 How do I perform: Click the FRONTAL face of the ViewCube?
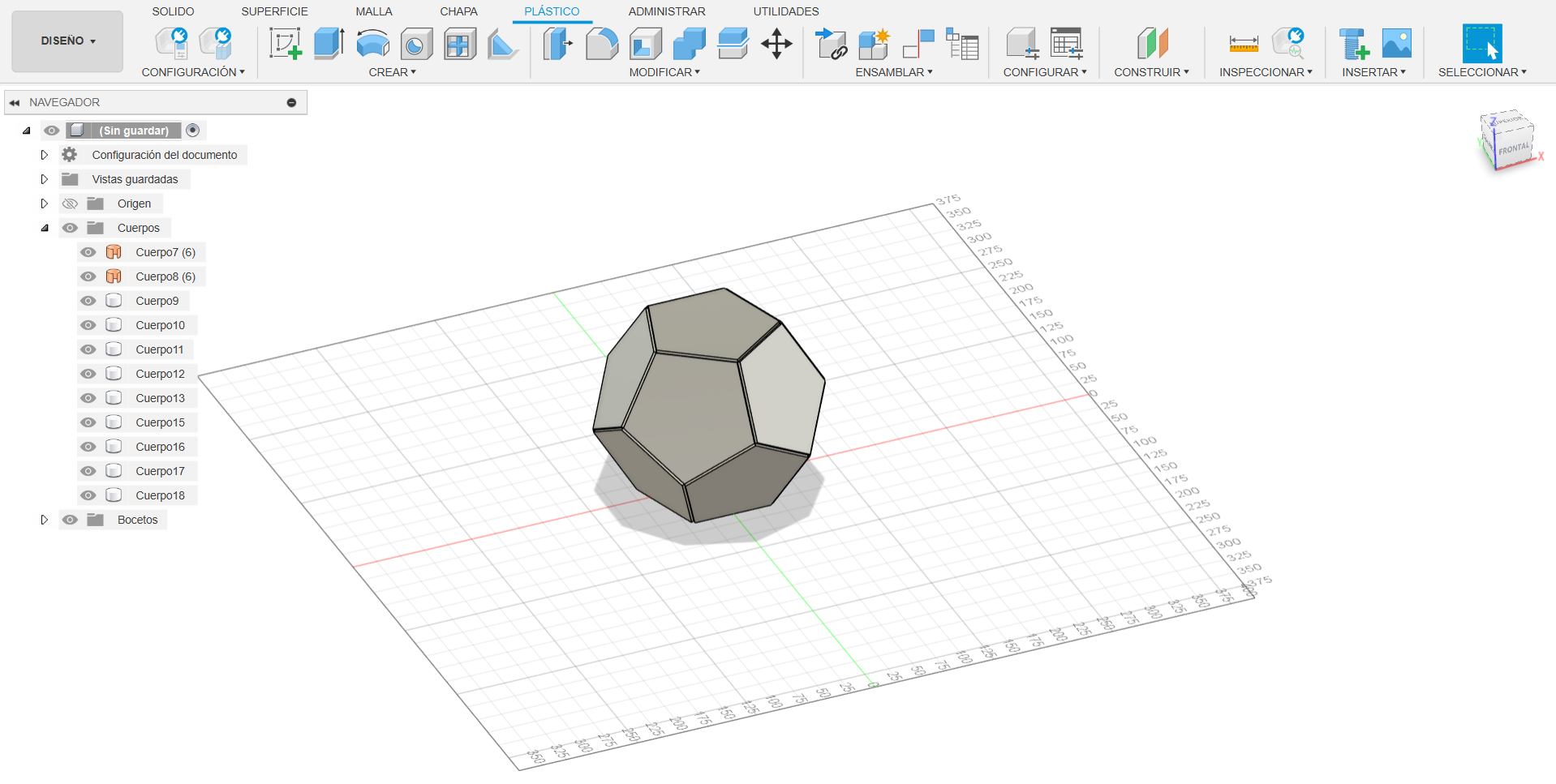[1512, 149]
